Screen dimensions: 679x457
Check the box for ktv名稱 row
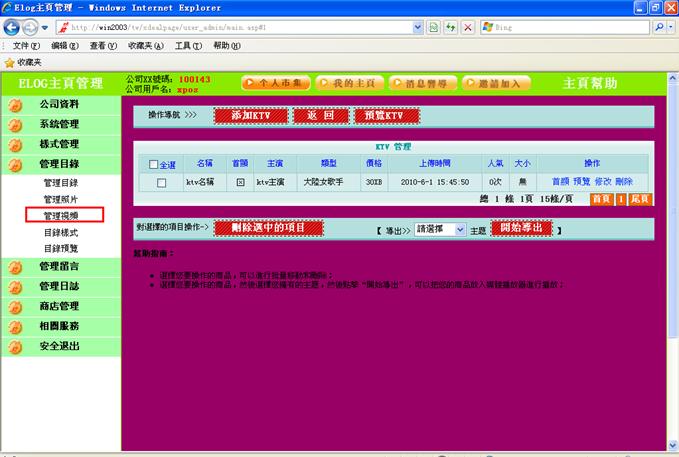coord(162,182)
